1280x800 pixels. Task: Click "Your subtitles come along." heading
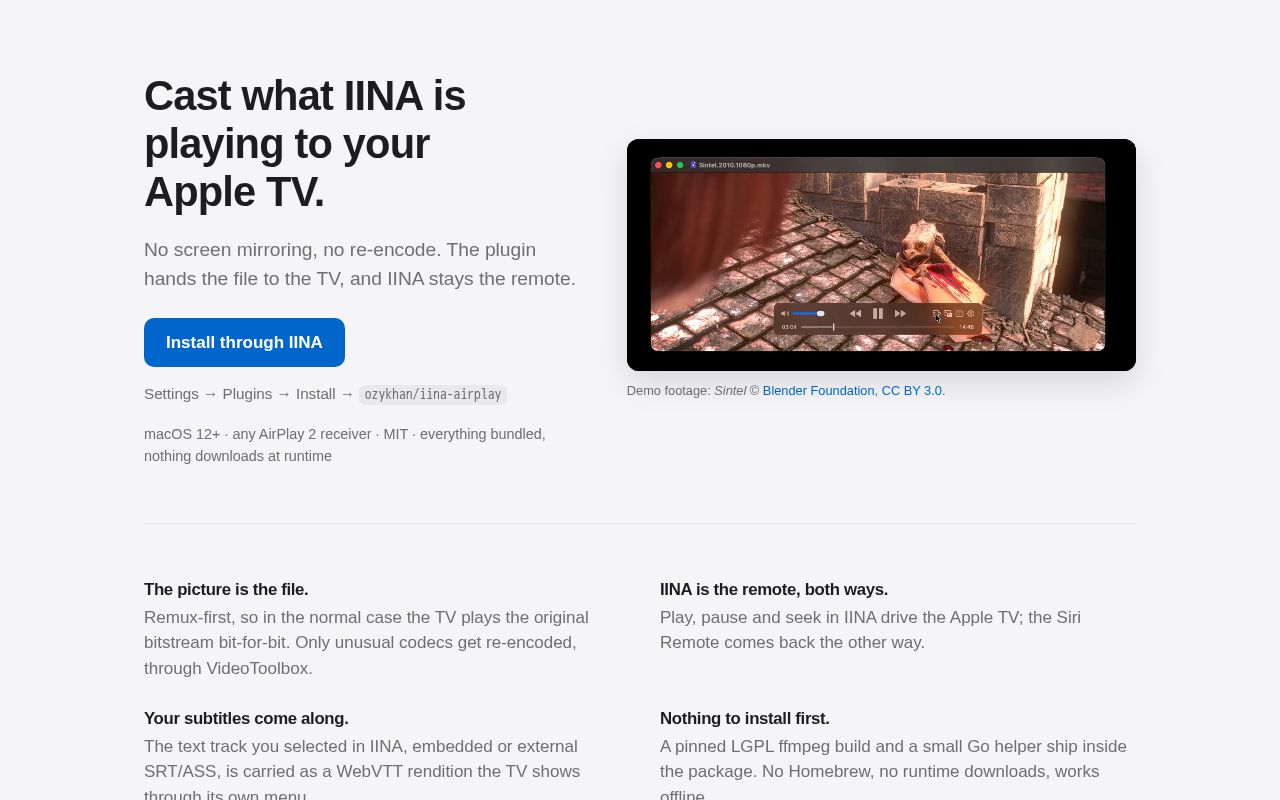pos(246,718)
